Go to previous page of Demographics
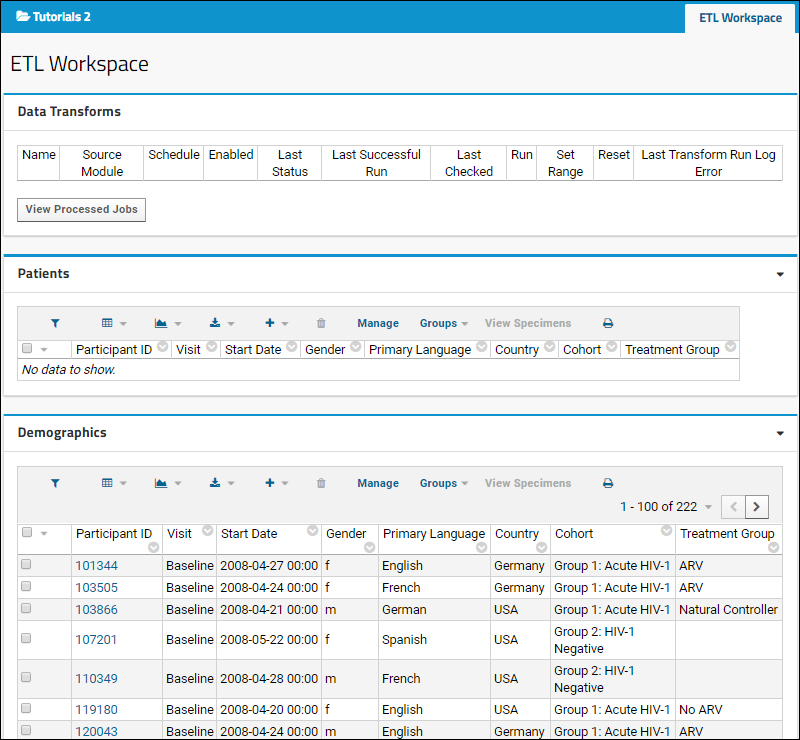 (733, 507)
